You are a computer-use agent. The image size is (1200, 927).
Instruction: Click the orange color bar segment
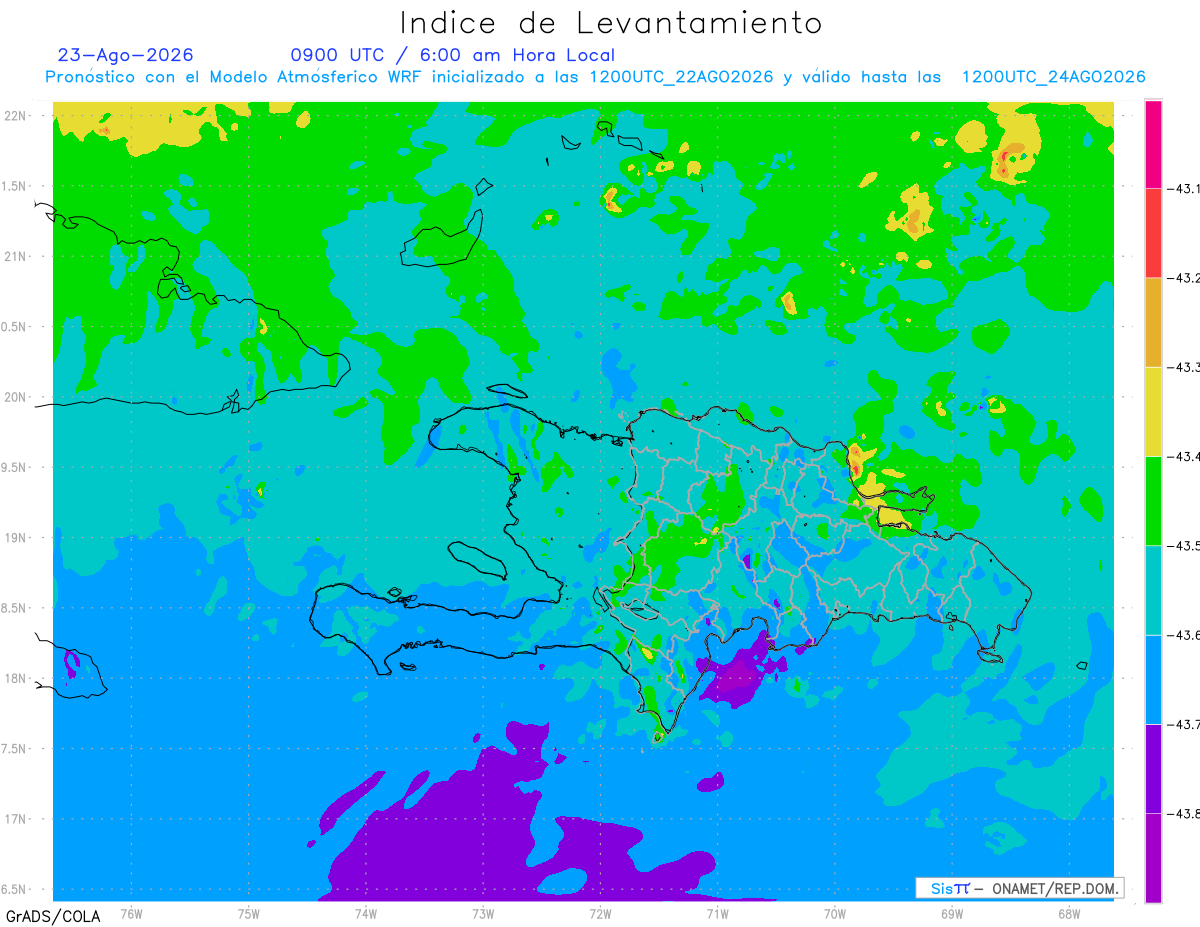[1153, 322]
